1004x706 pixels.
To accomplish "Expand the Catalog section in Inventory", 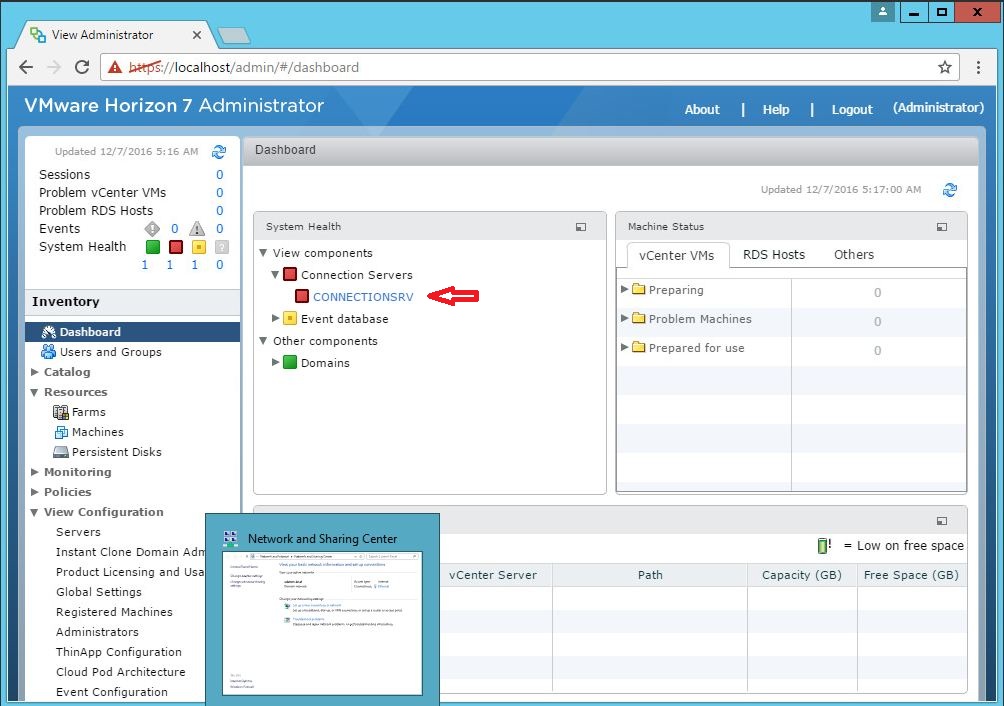I will tap(35, 372).
